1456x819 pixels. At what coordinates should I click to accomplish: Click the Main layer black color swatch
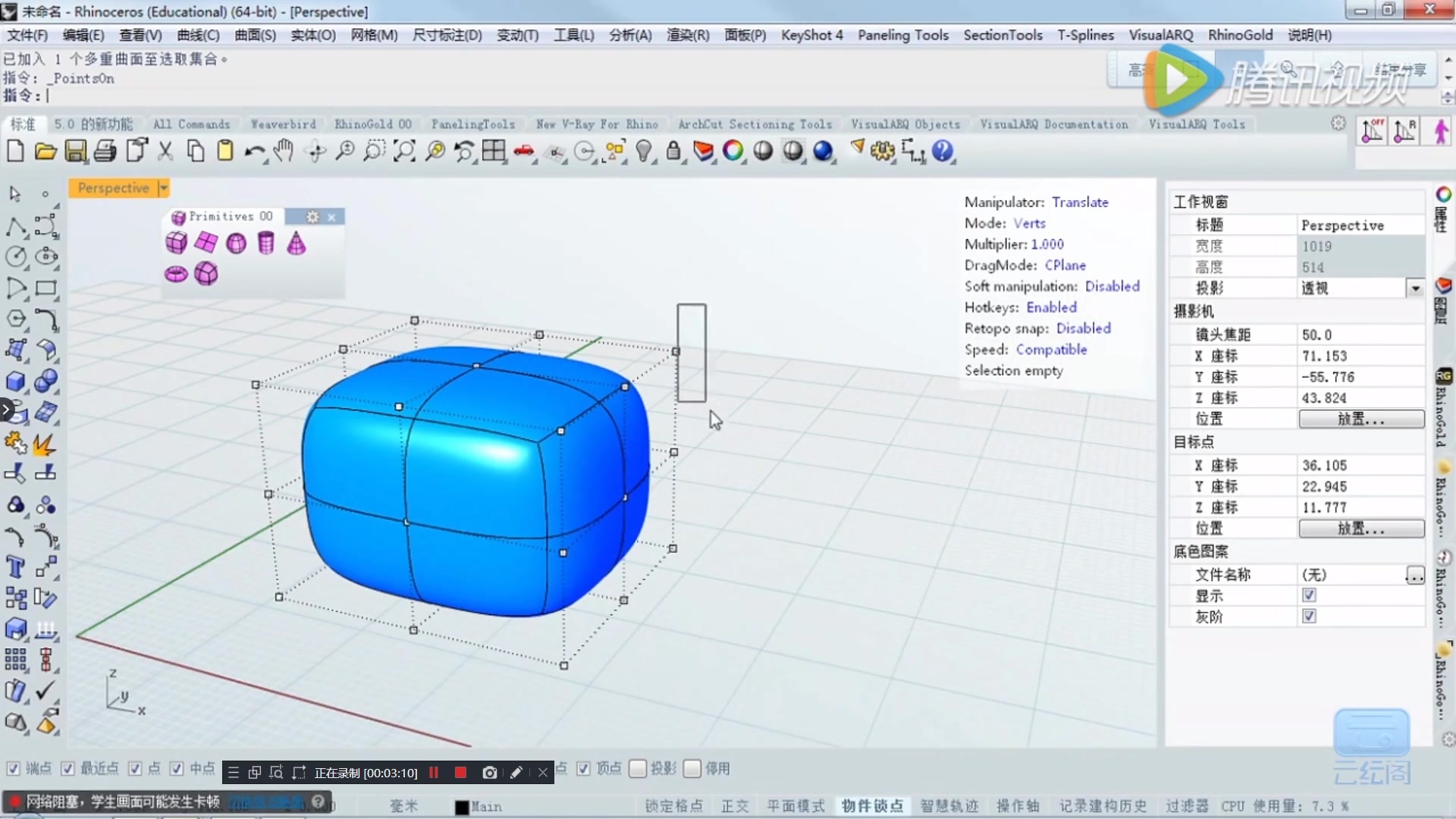(461, 808)
